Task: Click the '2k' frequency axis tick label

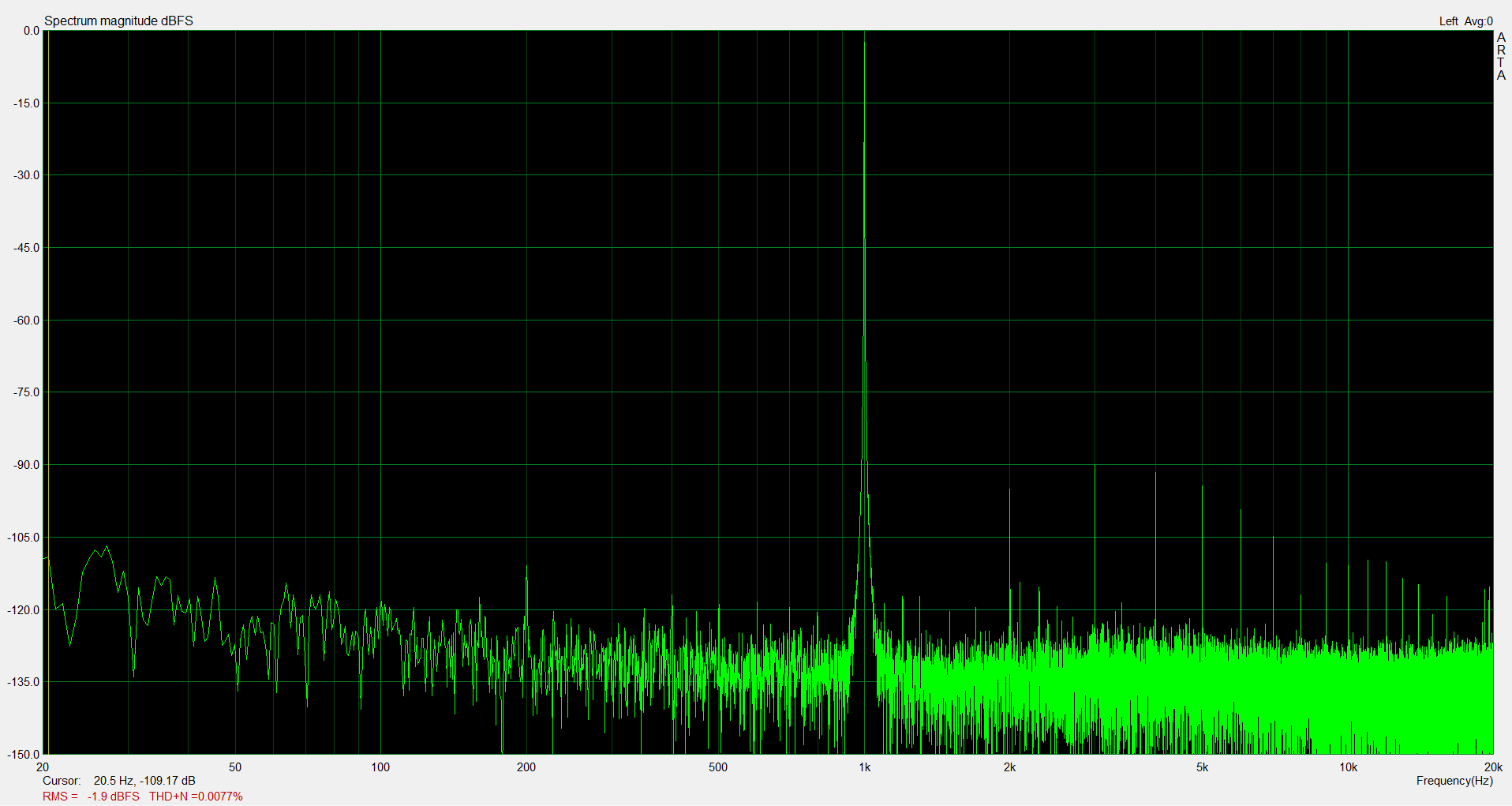Action: [1009, 767]
